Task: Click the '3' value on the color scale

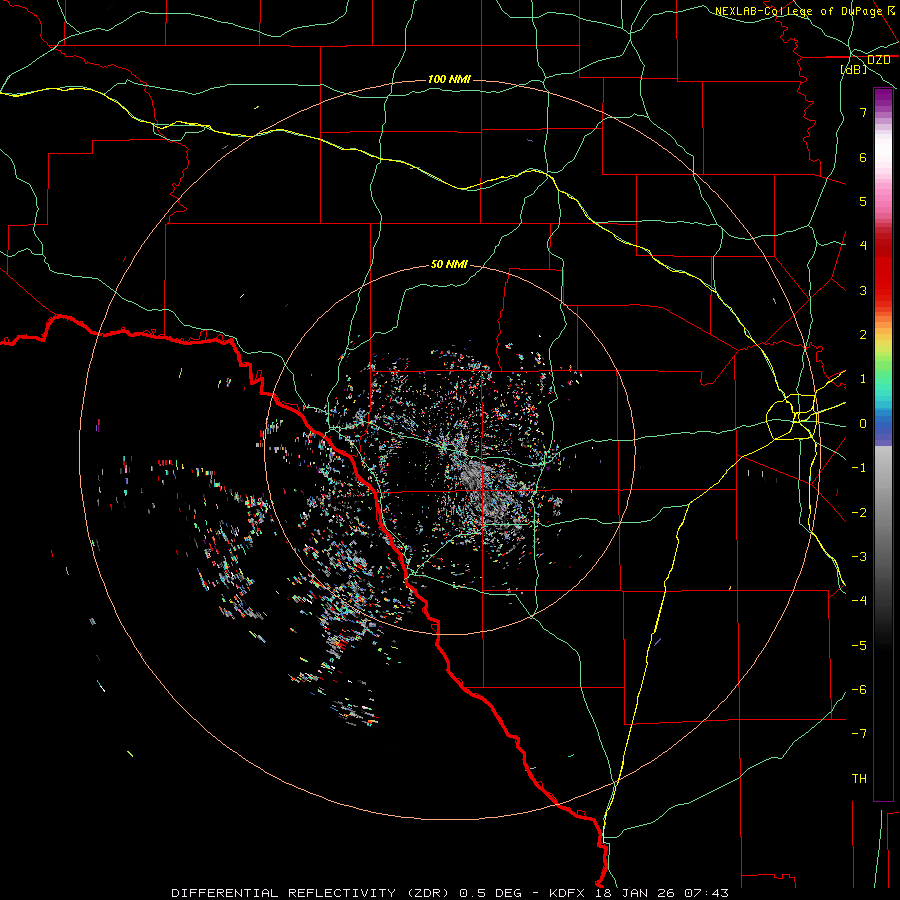Action: pyautogui.click(x=863, y=290)
